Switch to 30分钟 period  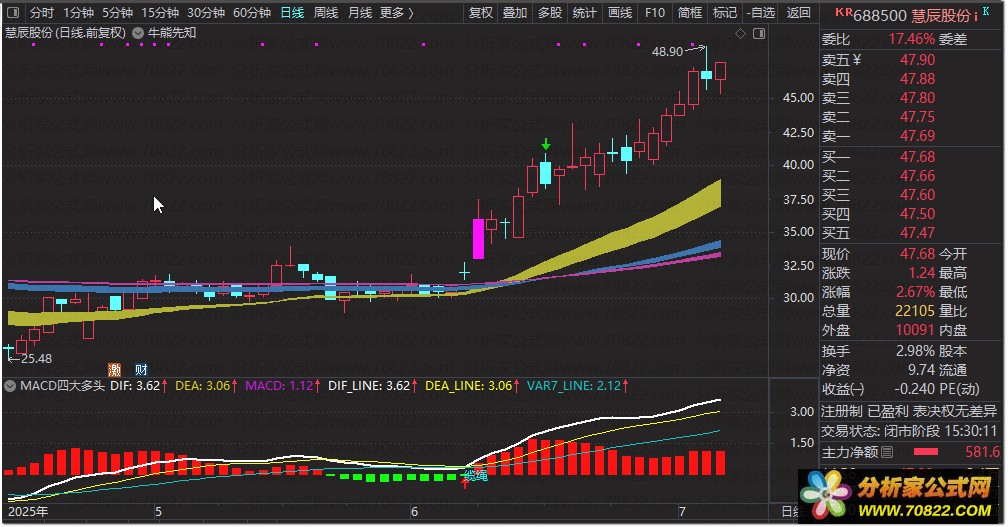[206, 12]
